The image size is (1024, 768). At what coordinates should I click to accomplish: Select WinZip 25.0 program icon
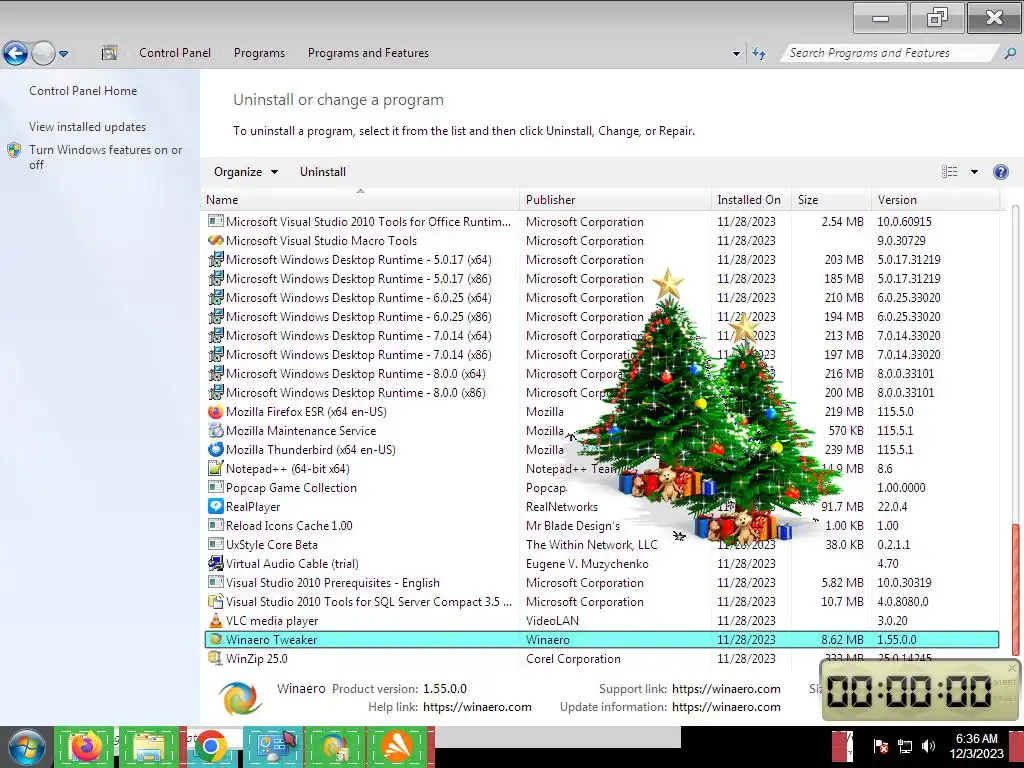coord(216,658)
